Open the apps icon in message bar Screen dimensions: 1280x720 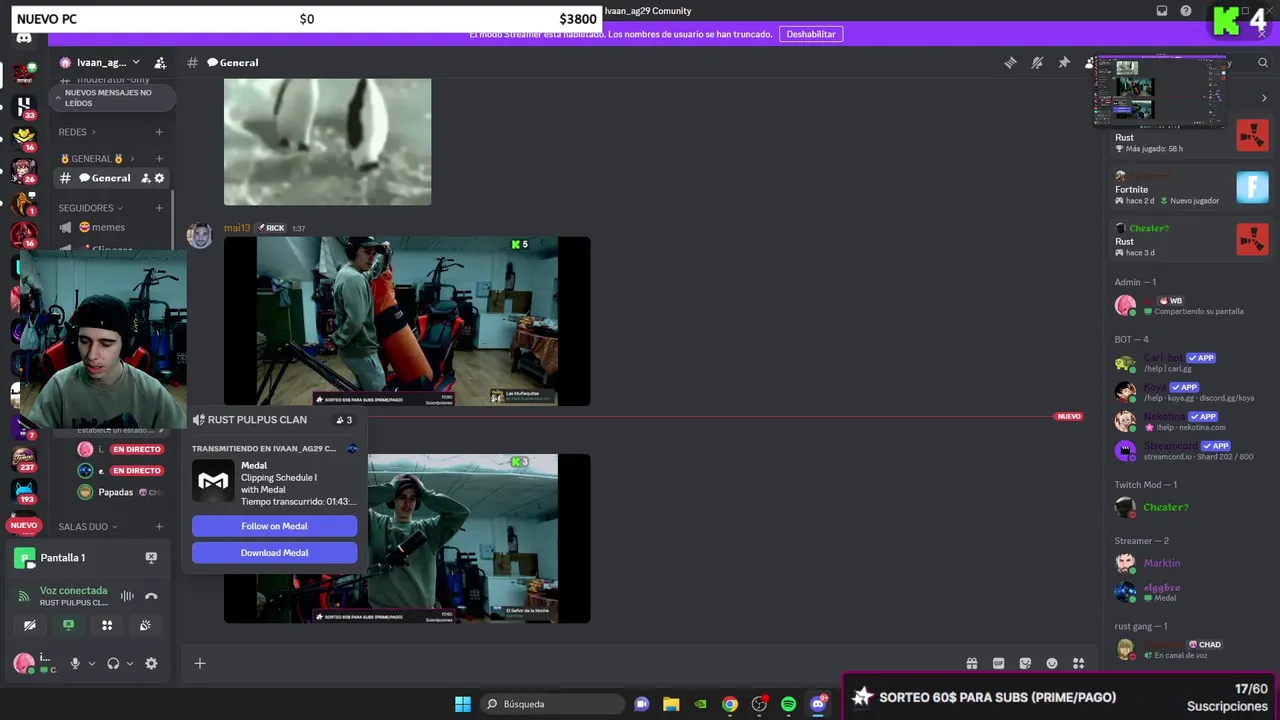(x=1078, y=663)
